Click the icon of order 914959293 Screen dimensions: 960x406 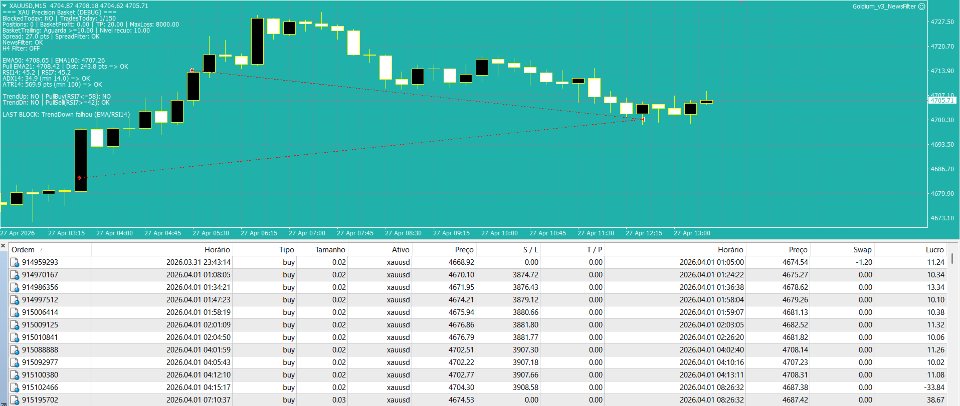[x=15, y=262]
